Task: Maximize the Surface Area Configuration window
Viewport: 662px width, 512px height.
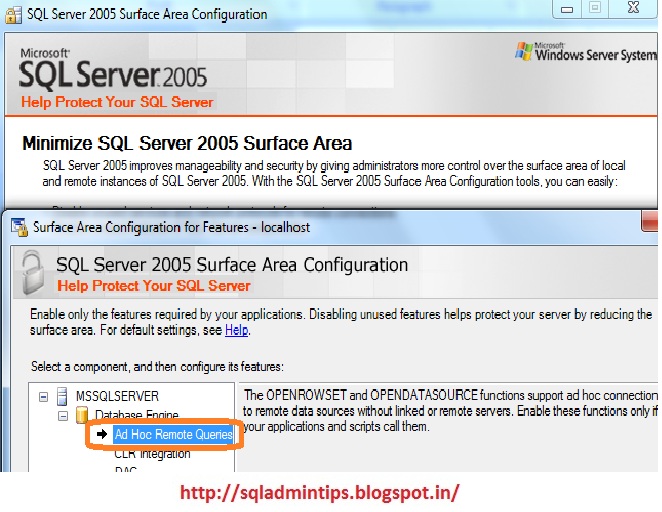Action: (595, 8)
